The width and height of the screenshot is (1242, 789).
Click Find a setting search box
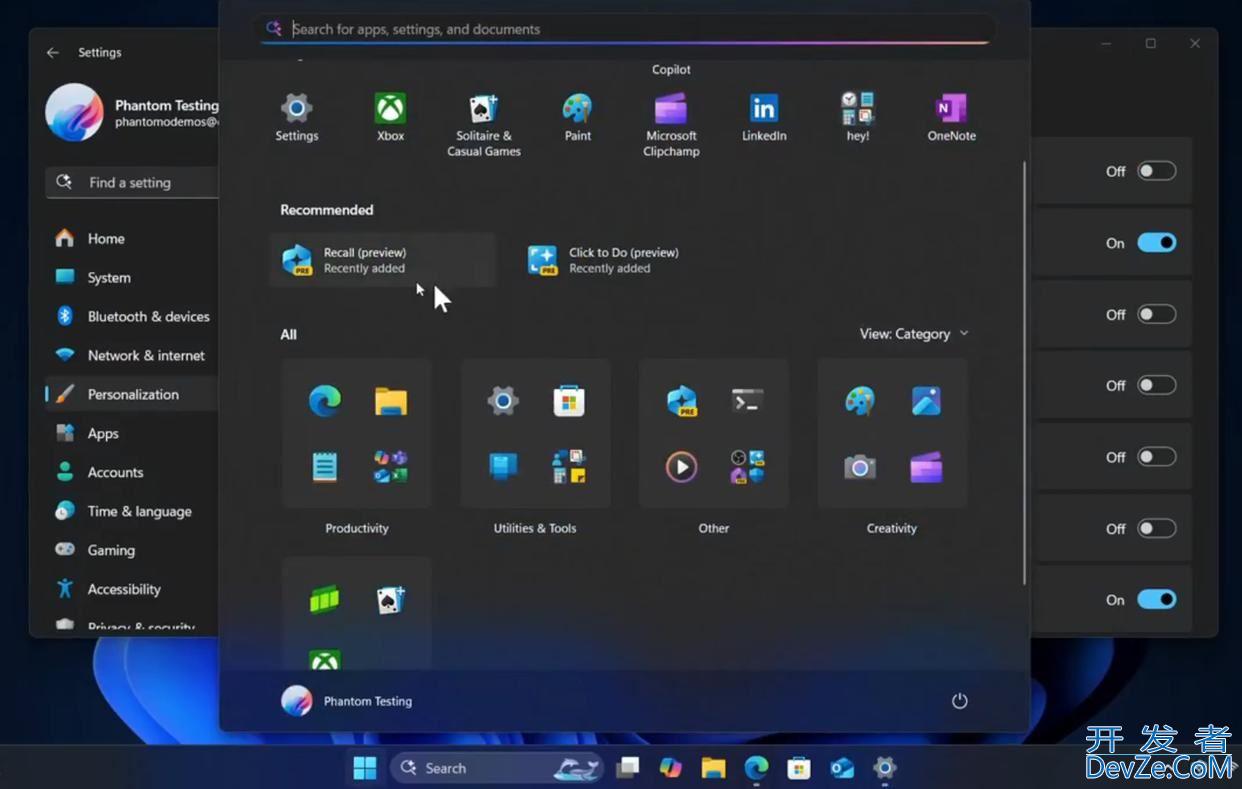pos(131,182)
